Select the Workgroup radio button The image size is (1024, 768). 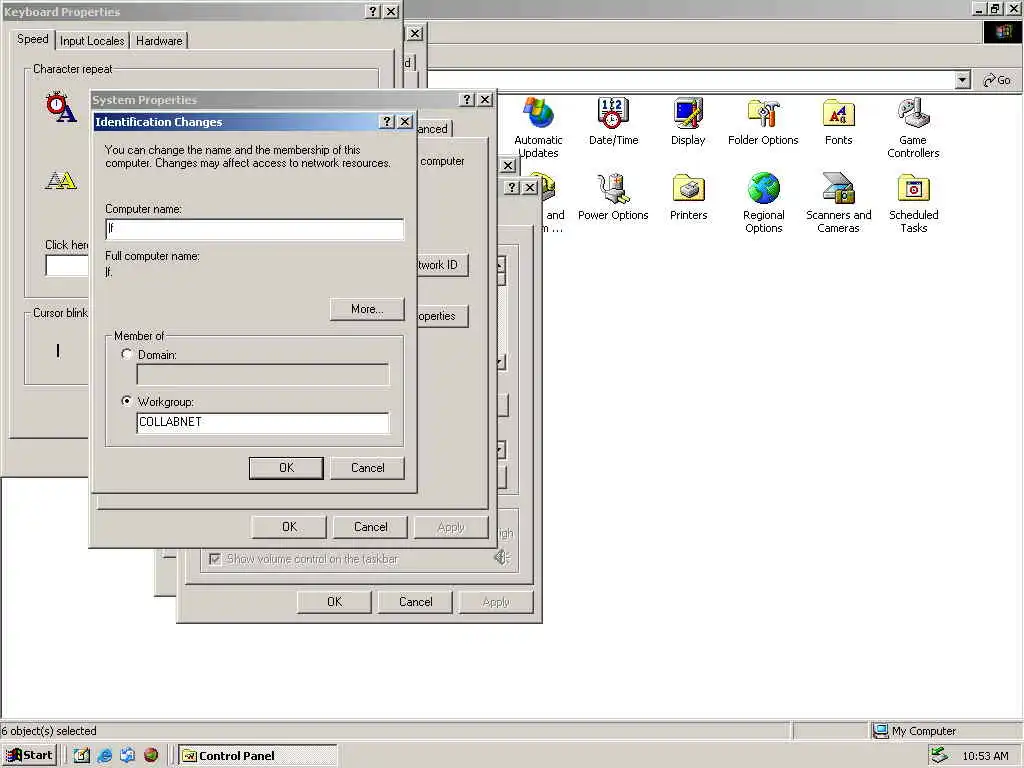[x=127, y=401]
